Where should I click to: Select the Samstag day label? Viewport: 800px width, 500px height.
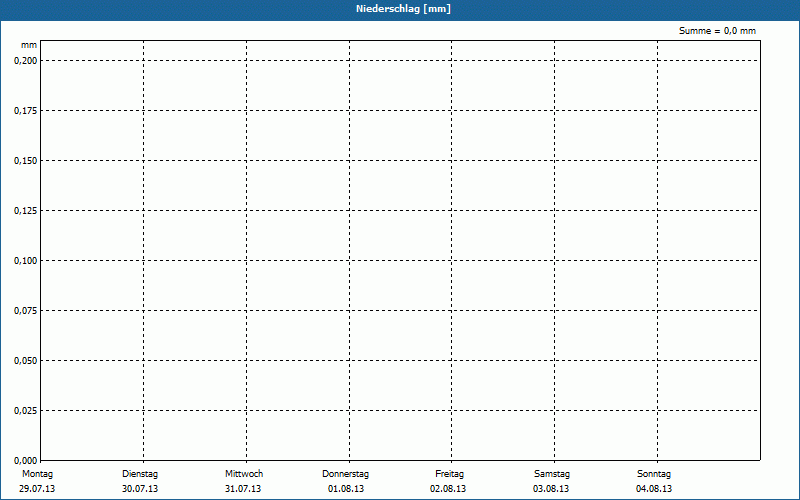pos(552,474)
